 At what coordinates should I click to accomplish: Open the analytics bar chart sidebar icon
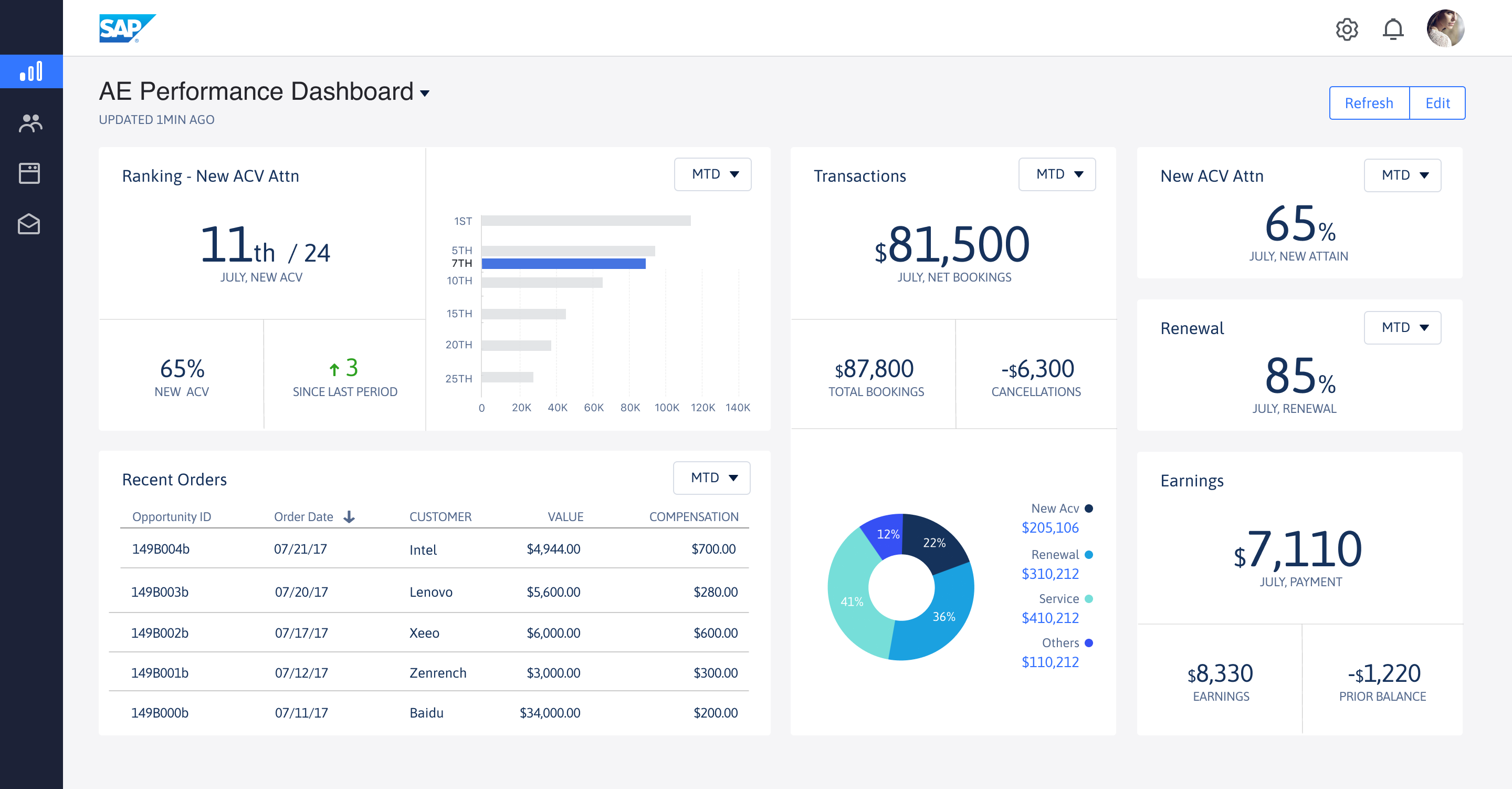(31, 71)
